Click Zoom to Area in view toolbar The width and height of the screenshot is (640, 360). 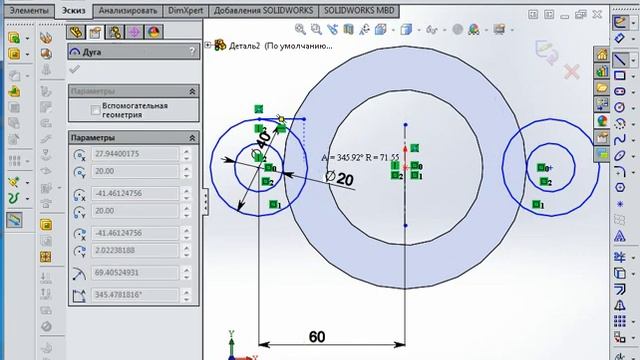pyautogui.click(x=316, y=29)
